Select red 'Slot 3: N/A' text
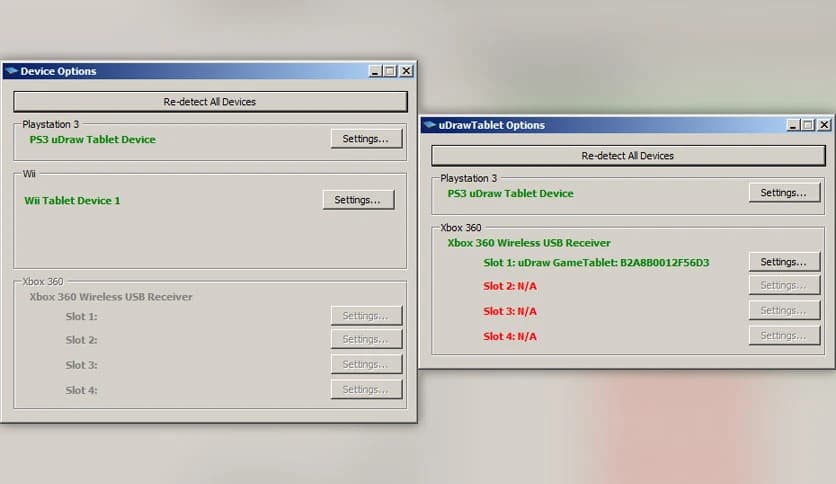836x484 pixels. (510, 311)
